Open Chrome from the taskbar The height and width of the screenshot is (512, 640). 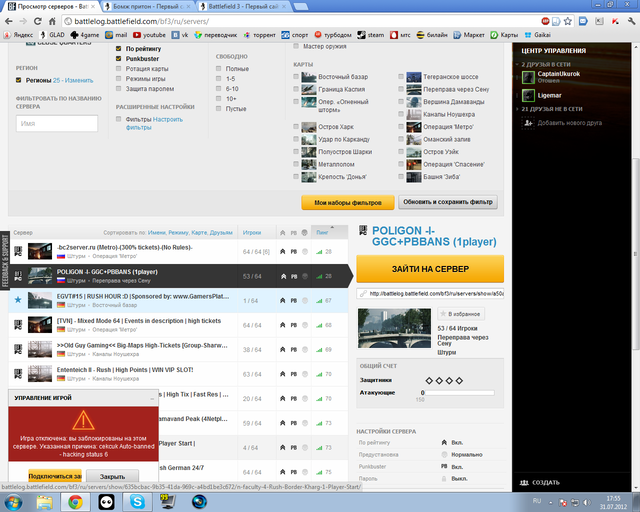pyautogui.click(x=75, y=502)
